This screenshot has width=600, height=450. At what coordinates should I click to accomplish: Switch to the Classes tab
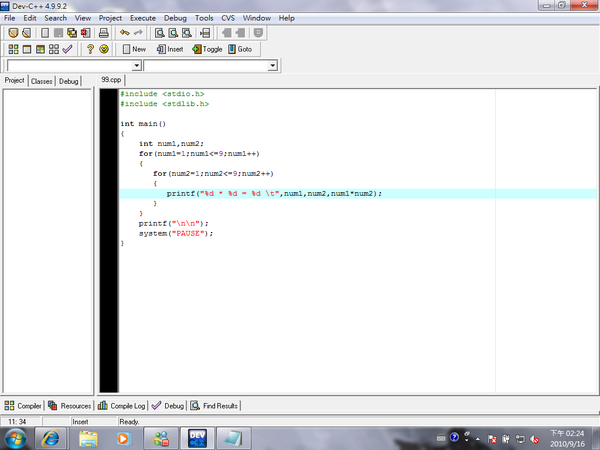pos(41,81)
